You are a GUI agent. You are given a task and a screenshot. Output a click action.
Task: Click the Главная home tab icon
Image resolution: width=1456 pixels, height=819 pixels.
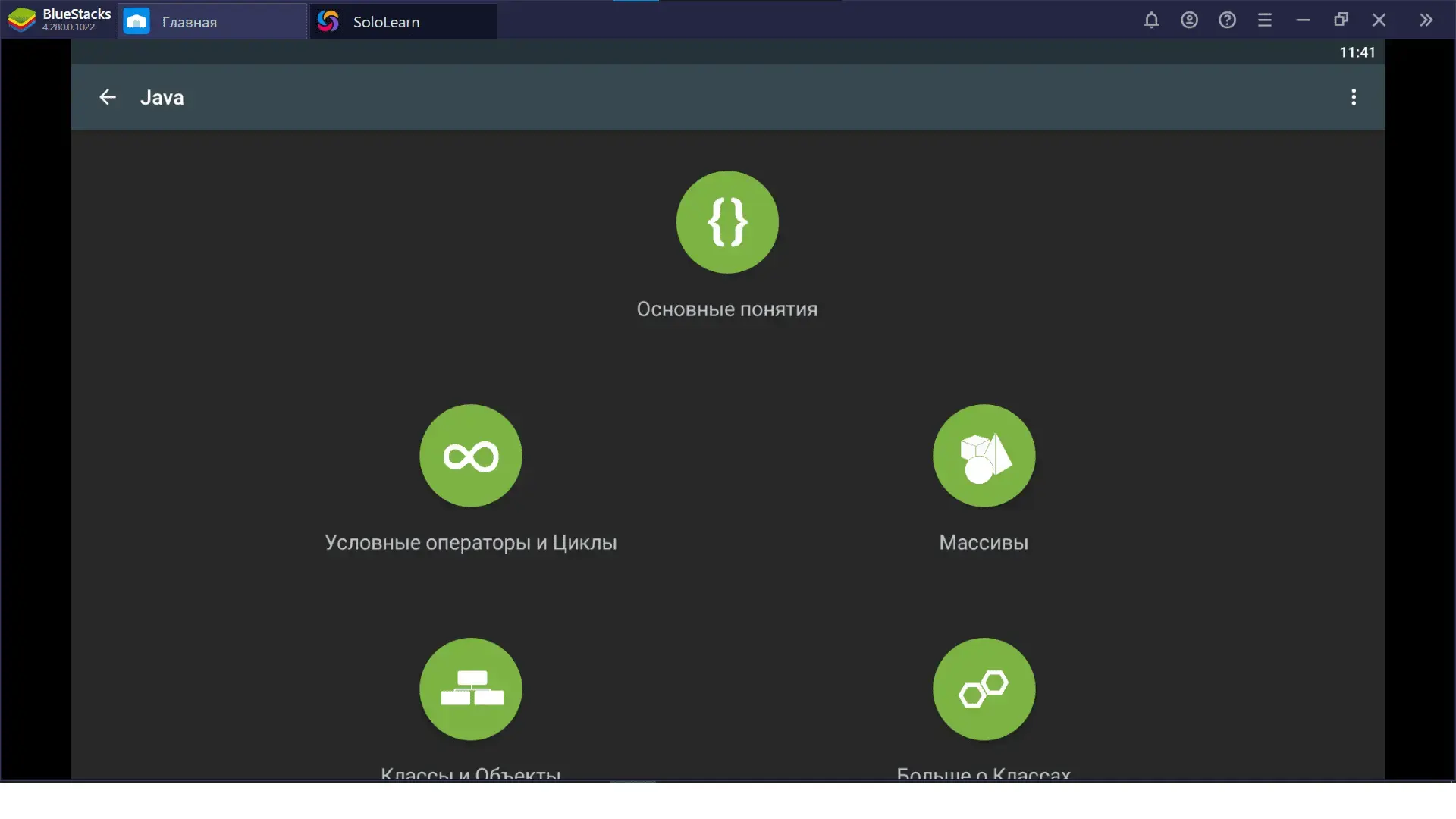pyautogui.click(x=136, y=21)
